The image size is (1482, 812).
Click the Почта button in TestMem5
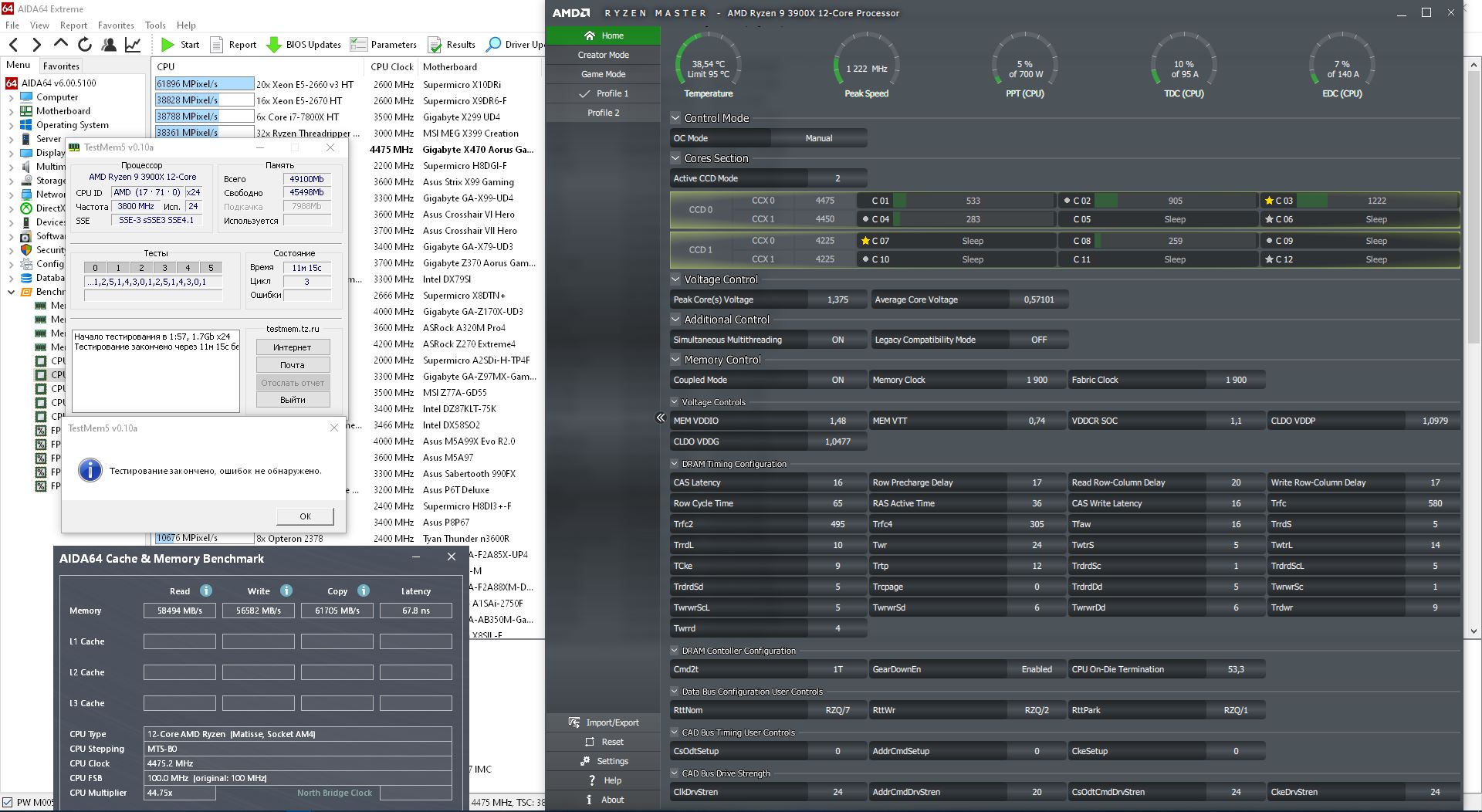pos(293,365)
